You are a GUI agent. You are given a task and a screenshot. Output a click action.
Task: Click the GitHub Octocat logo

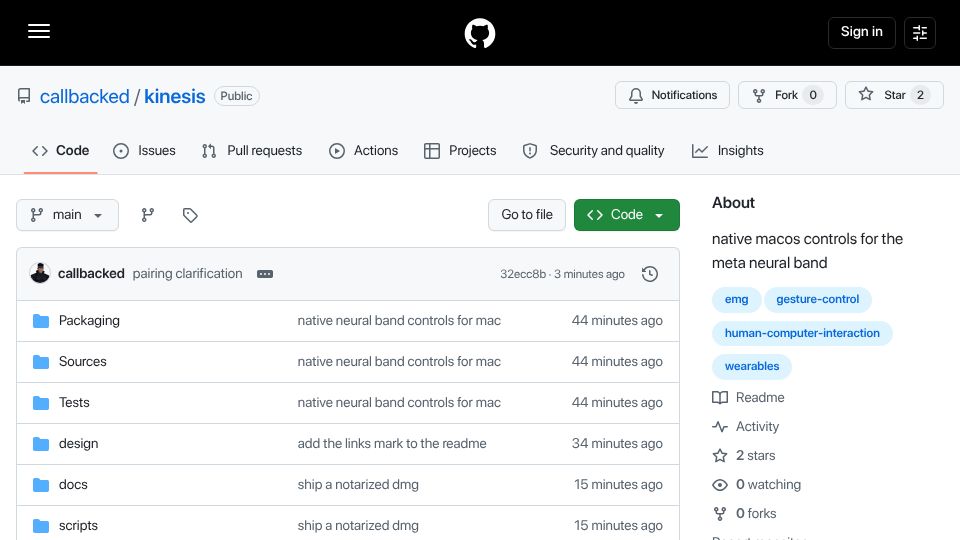(x=479, y=33)
